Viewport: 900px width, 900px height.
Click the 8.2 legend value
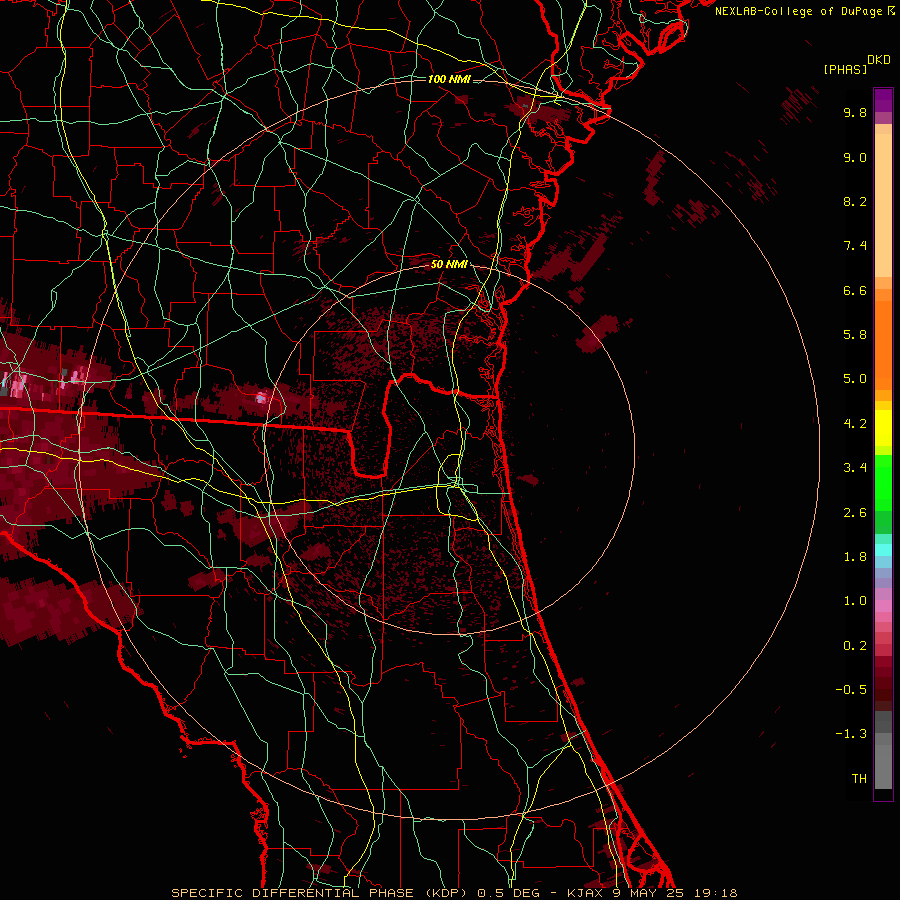(855, 201)
